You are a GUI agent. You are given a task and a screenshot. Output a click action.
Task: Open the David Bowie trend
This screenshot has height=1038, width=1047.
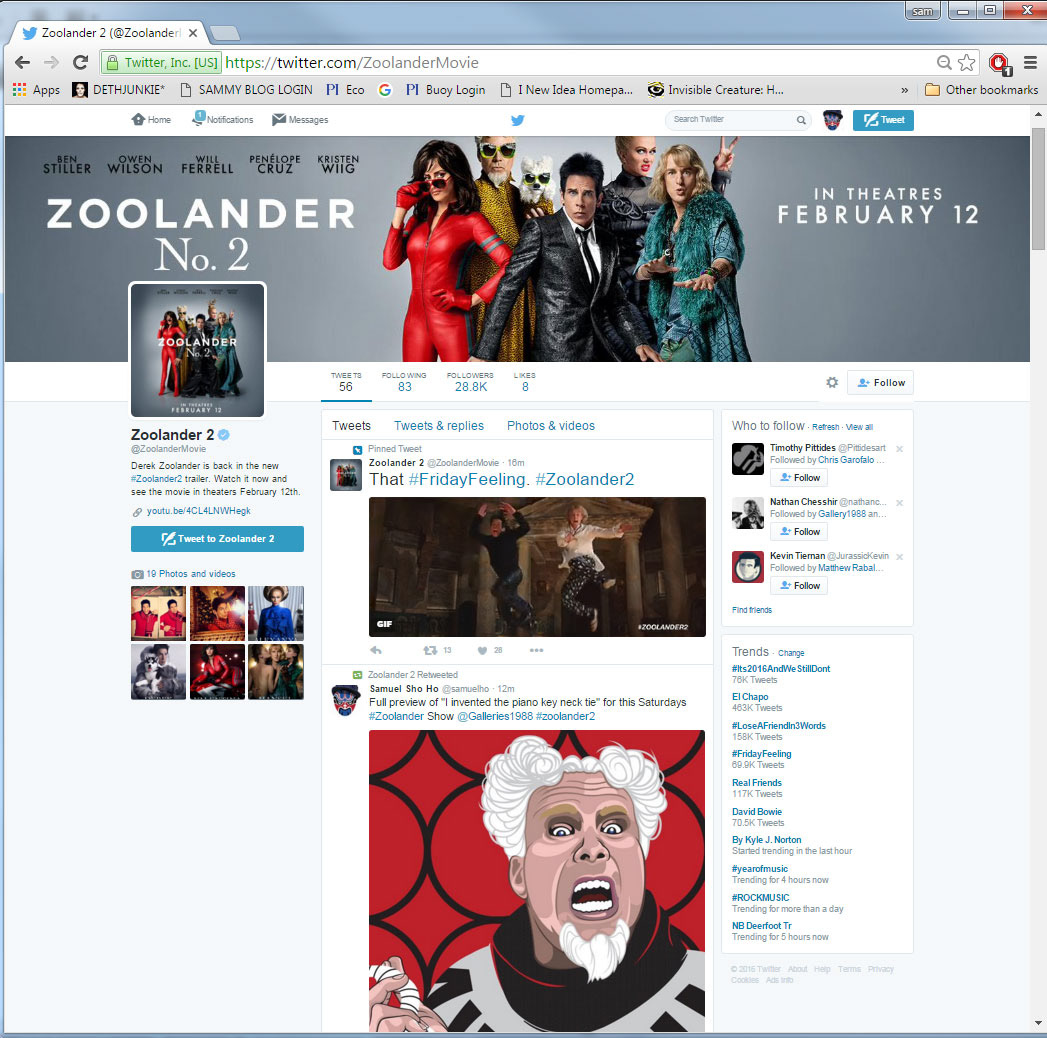pos(757,812)
